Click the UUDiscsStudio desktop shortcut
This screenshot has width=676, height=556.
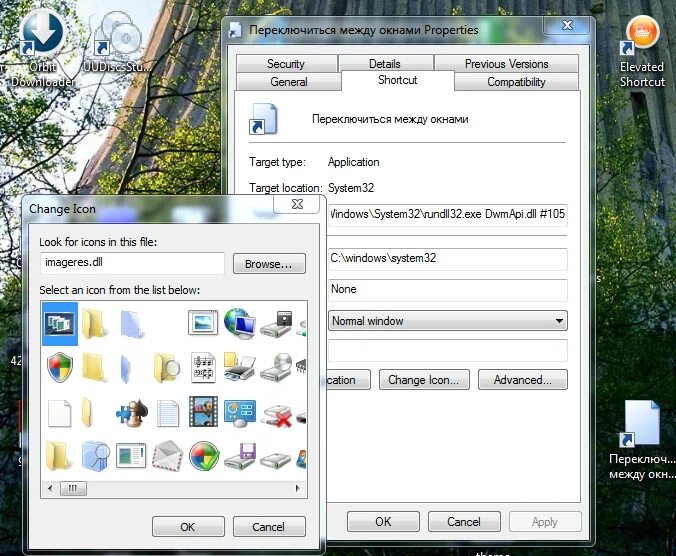[117, 43]
